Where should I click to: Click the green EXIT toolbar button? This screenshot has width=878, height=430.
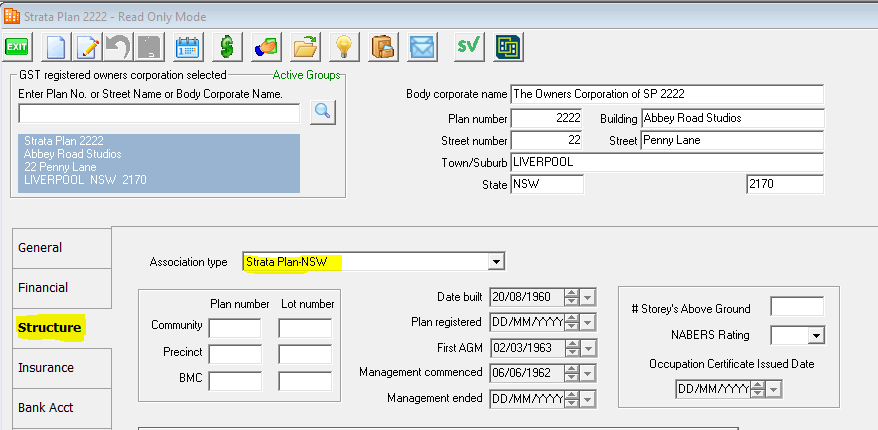click(x=17, y=48)
